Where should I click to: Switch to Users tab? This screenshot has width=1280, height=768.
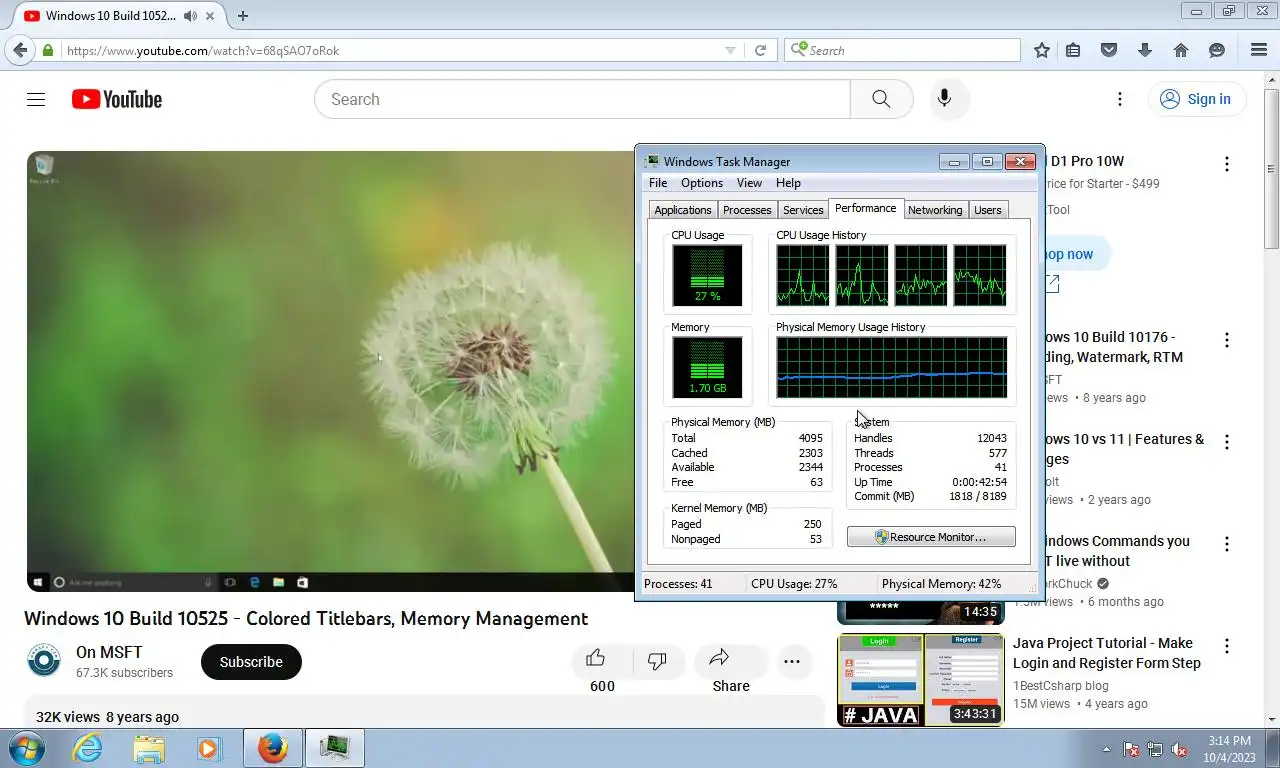tap(988, 210)
